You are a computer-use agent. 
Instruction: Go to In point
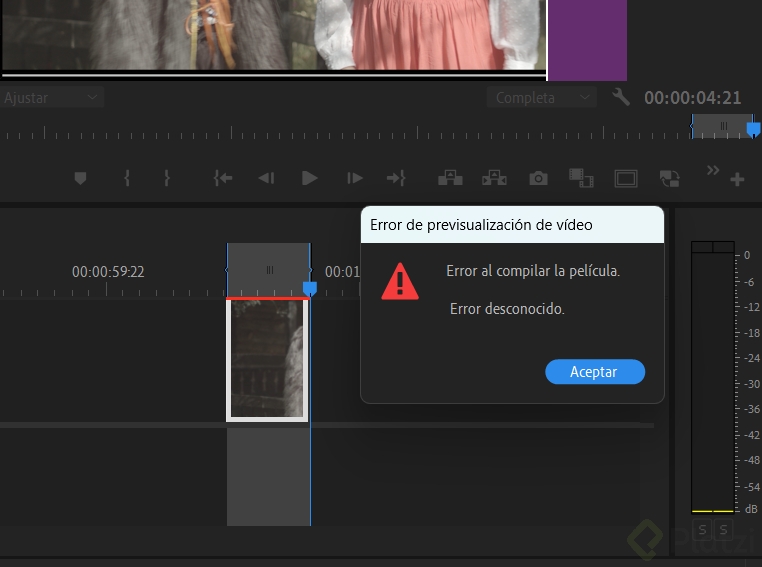pos(223,178)
